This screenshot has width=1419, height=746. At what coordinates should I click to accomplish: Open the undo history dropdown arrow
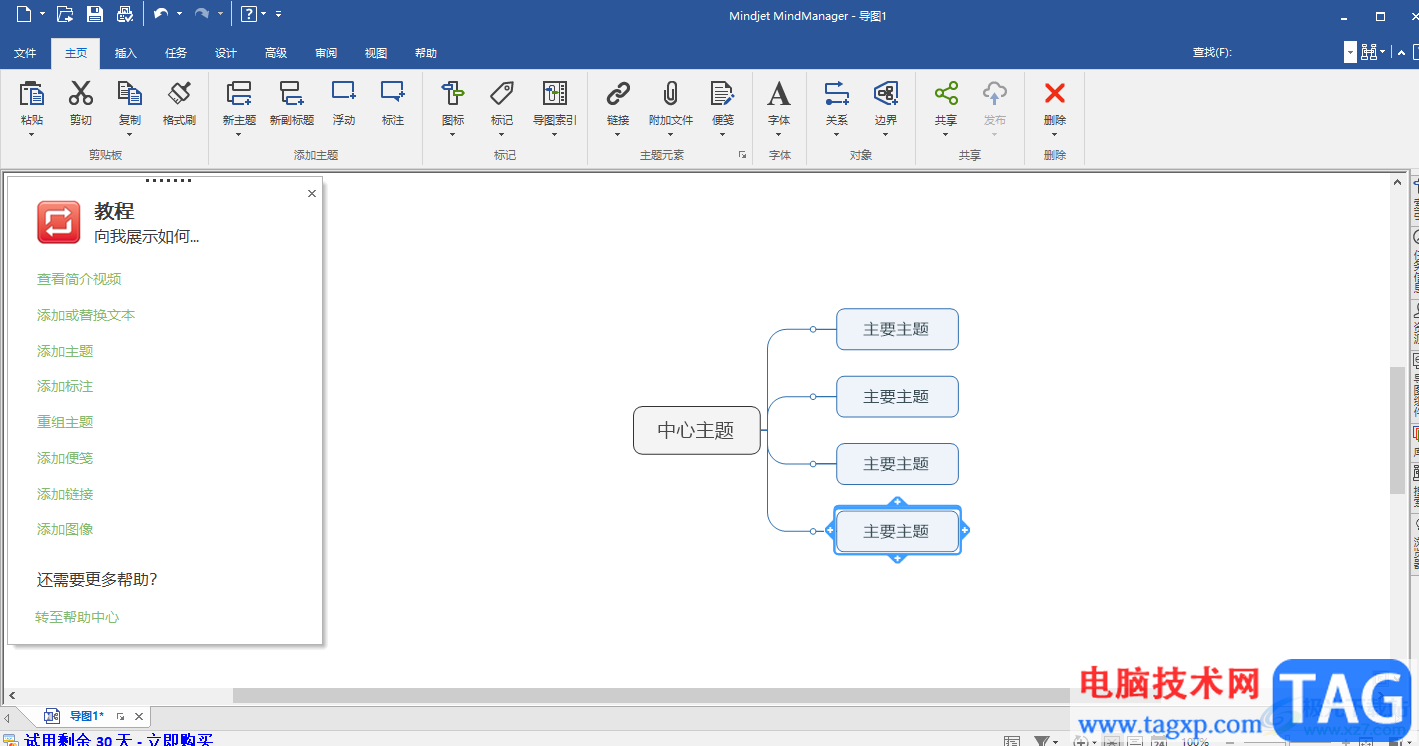point(179,14)
